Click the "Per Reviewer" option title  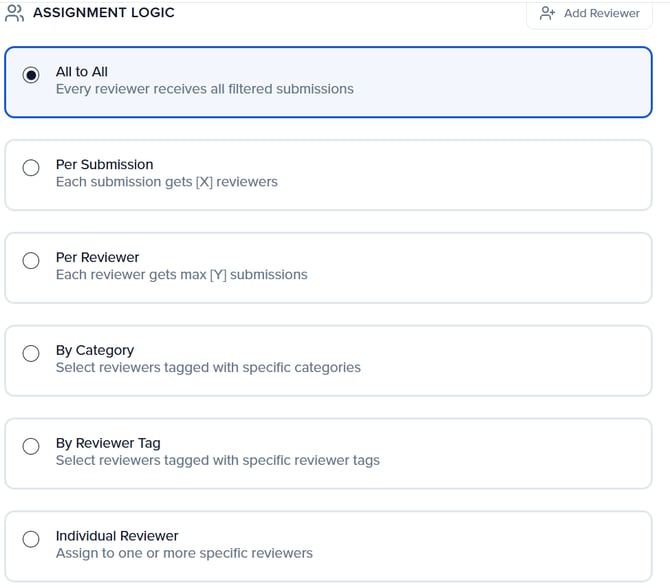click(98, 258)
